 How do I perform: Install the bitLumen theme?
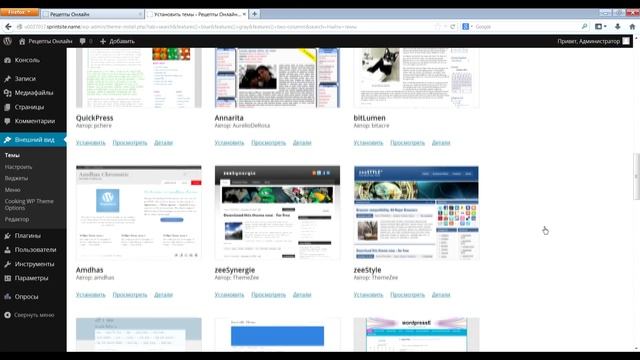[368, 142]
